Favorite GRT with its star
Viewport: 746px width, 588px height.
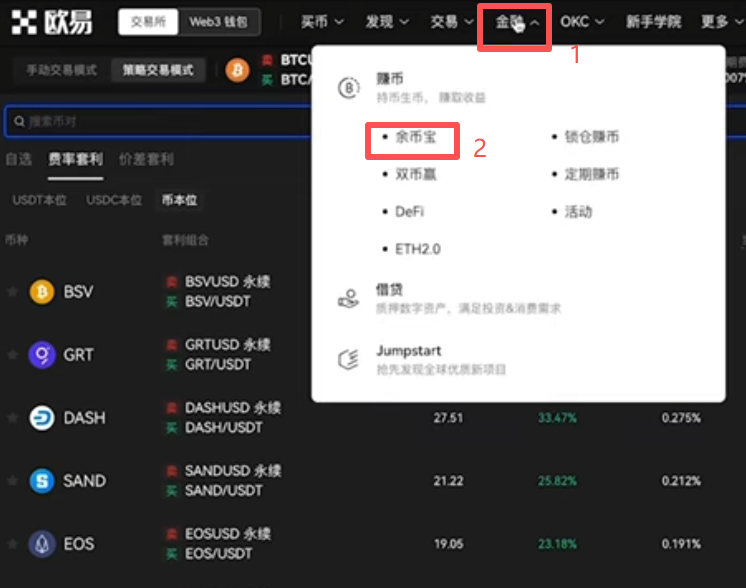[12, 354]
